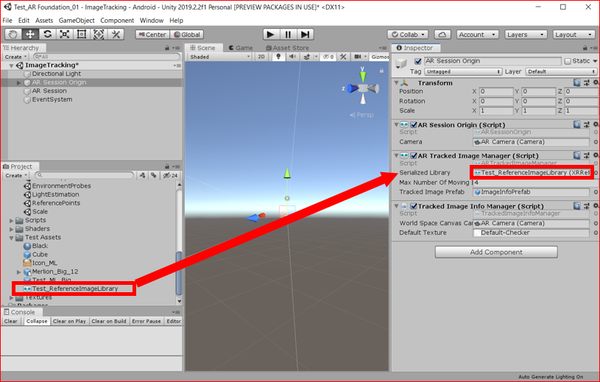Open Shaded draw mode dropdown
This screenshot has height=382, width=600.
(x=220, y=57)
